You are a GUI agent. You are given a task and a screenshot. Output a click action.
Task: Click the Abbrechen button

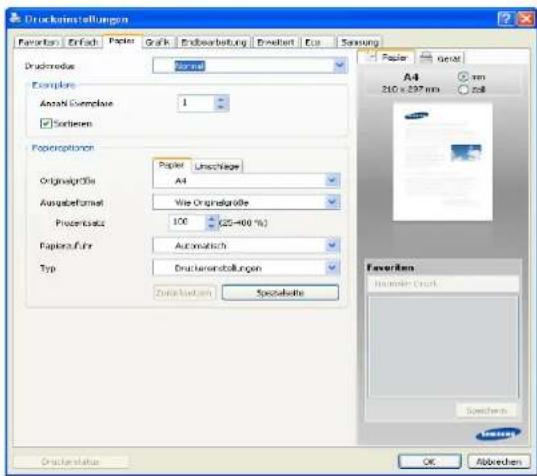(499, 462)
